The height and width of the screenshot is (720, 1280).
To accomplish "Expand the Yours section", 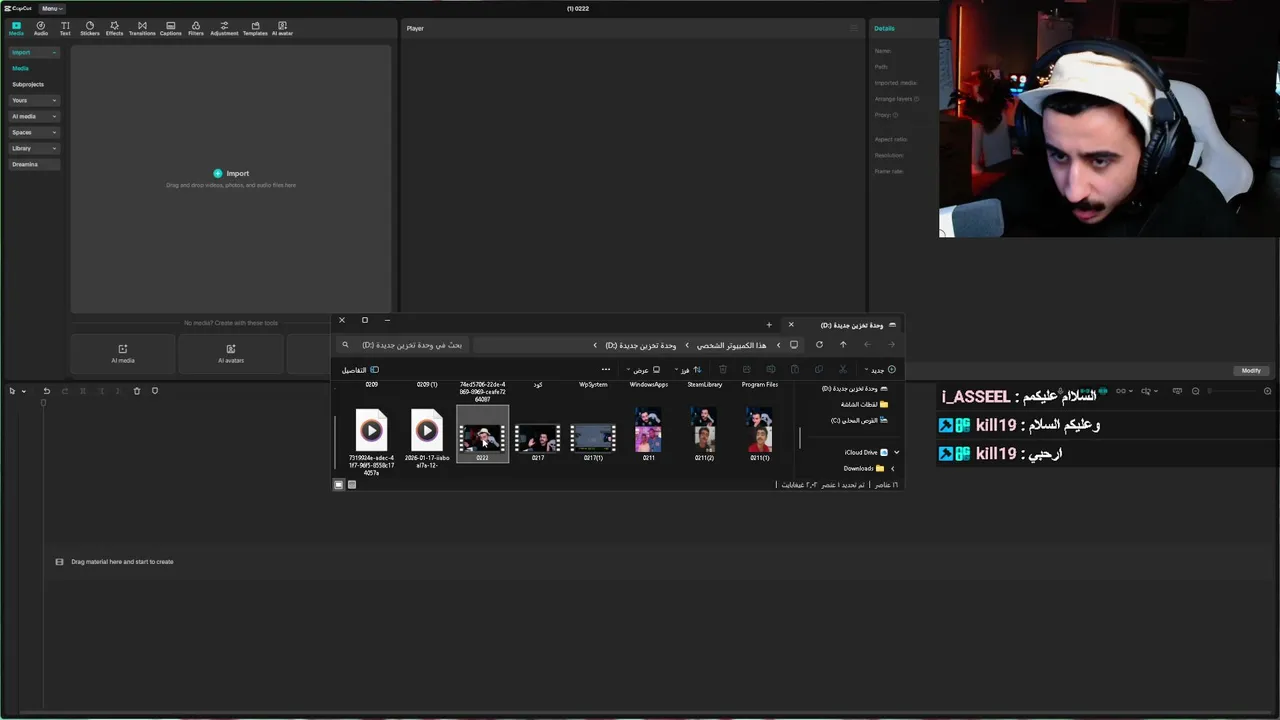I will tap(34, 100).
